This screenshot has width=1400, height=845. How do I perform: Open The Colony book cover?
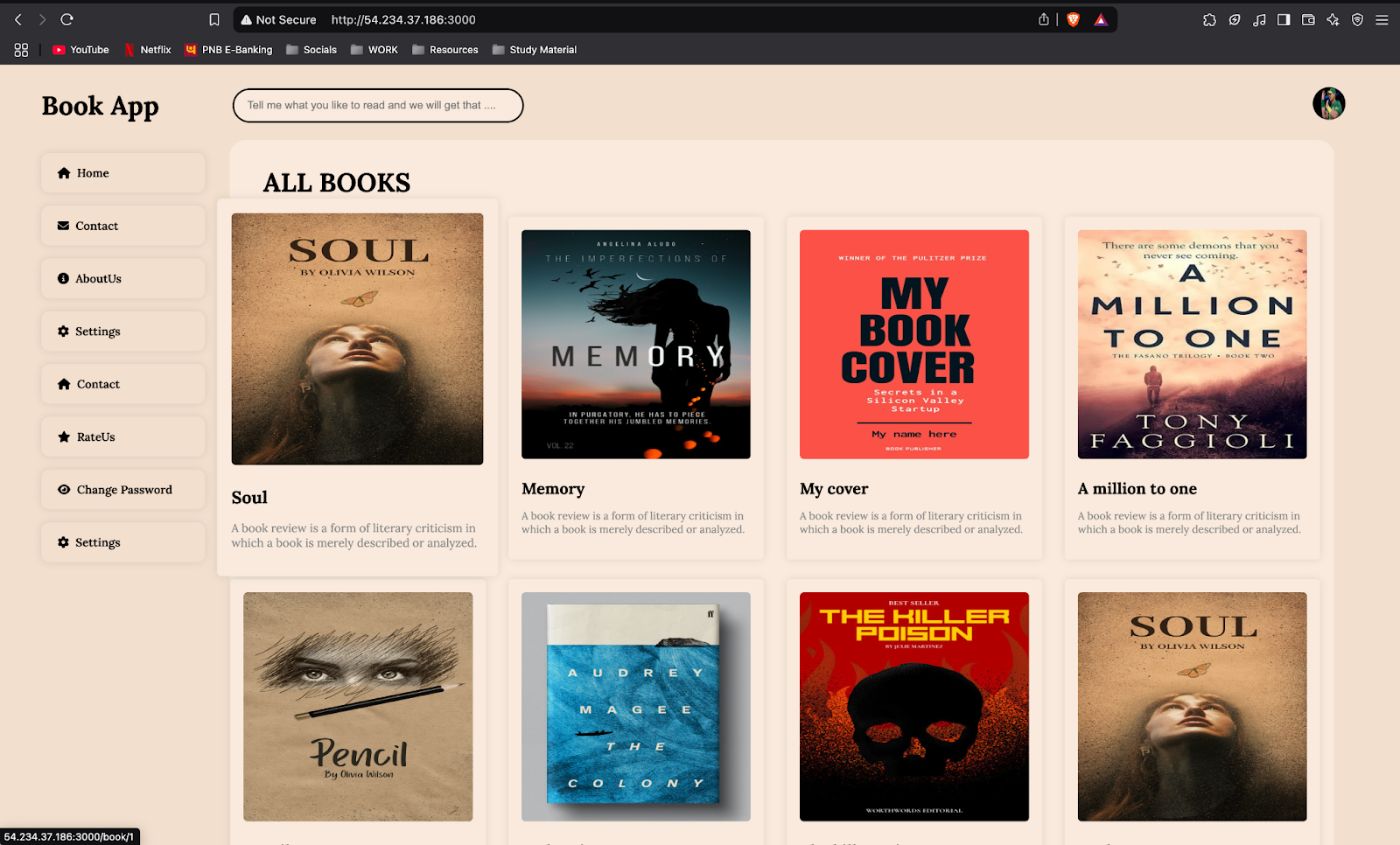coord(636,706)
